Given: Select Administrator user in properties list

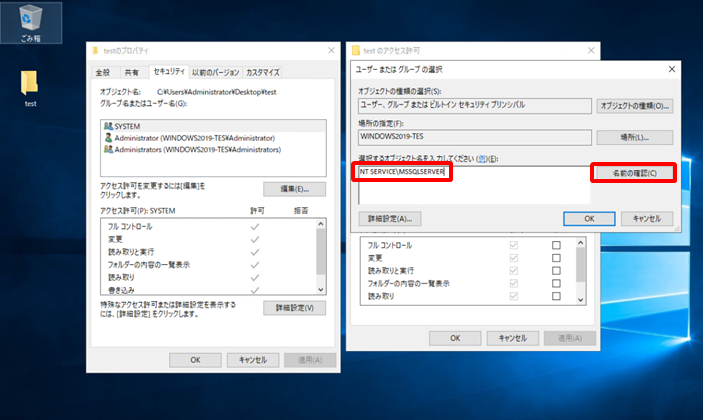Looking at the screenshot, I should click(x=195, y=138).
